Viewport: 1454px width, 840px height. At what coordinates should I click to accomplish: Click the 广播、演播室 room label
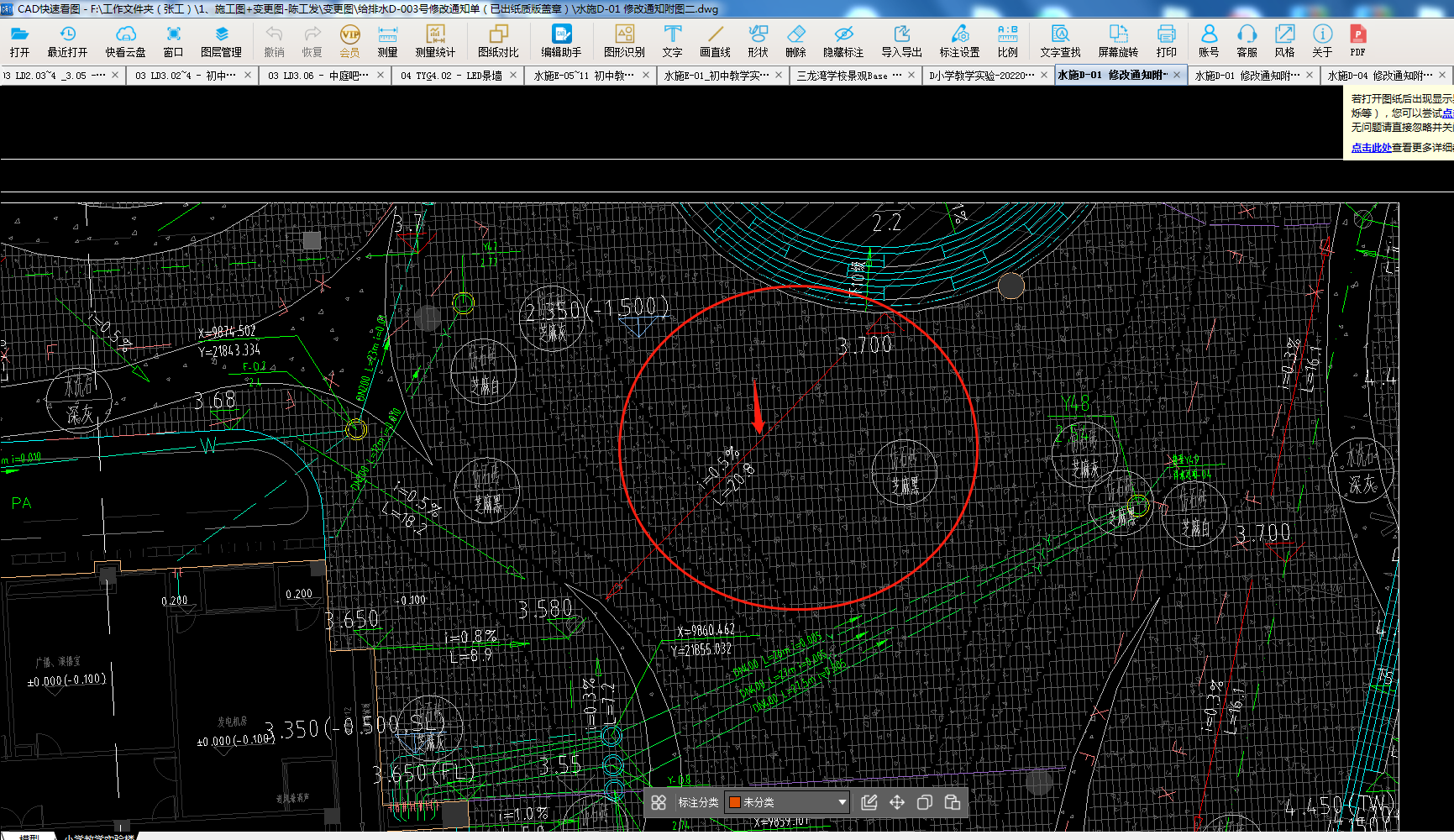pos(58,662)
